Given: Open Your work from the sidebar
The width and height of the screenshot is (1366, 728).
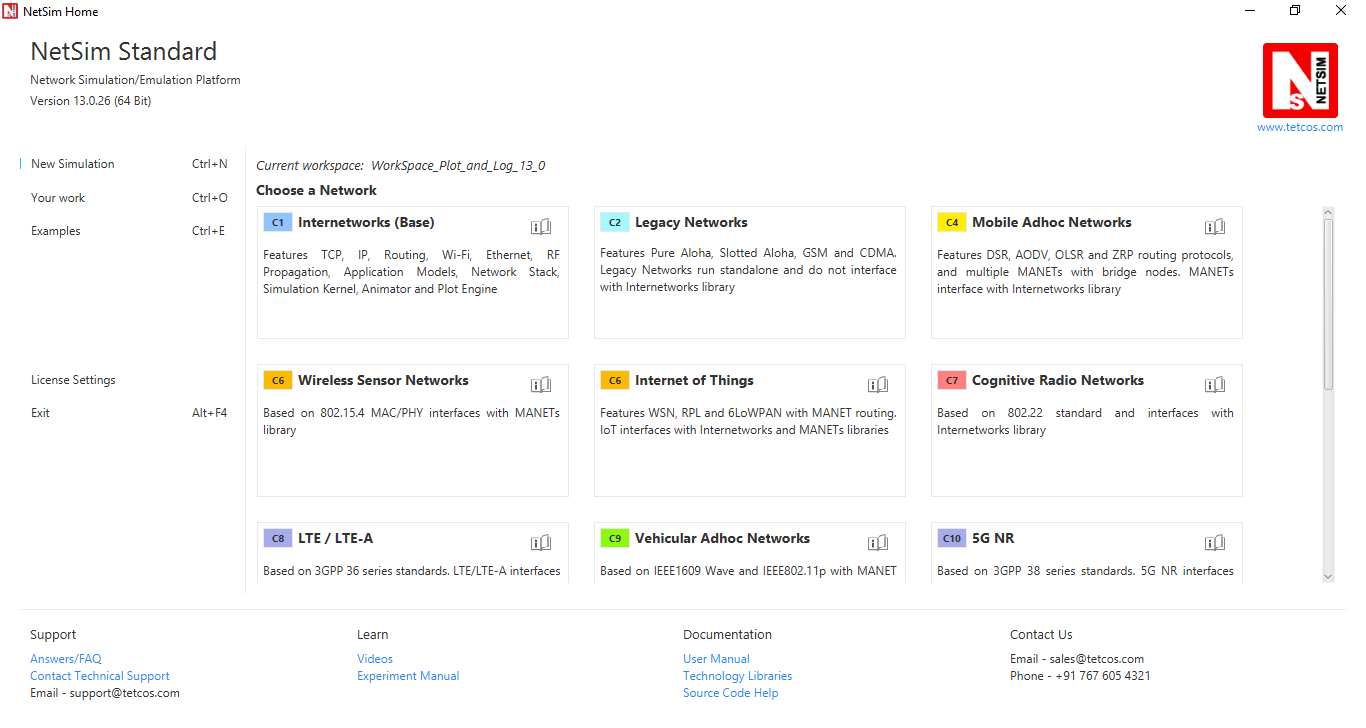Looking at the screenshot, I should [58, 198].
